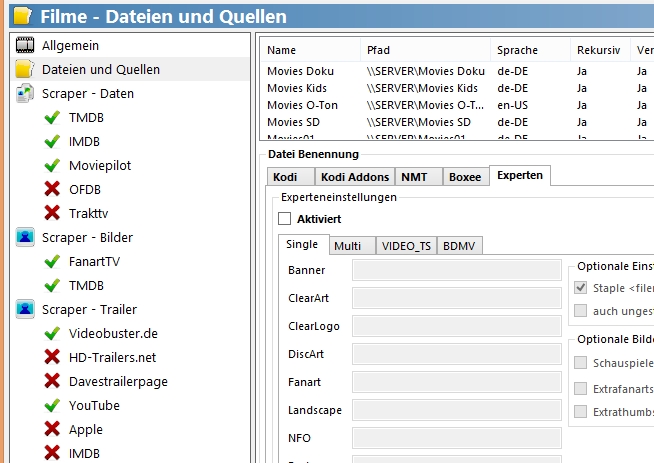Open Scraper - Daten section
The width and height of the screenshot is (654, 463).
click(x=88, y=94)
